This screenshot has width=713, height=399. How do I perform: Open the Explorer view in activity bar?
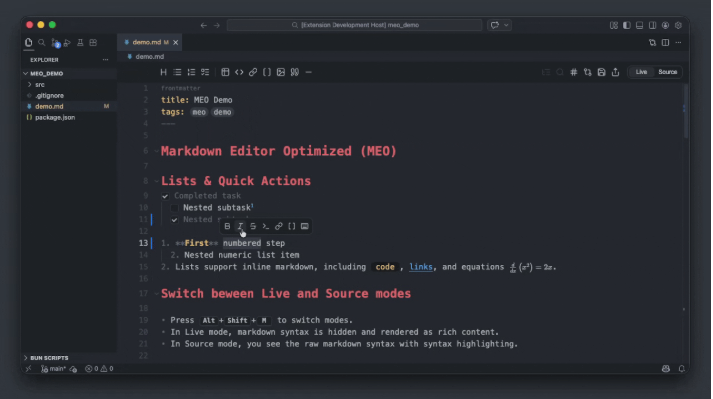(29, 42)
